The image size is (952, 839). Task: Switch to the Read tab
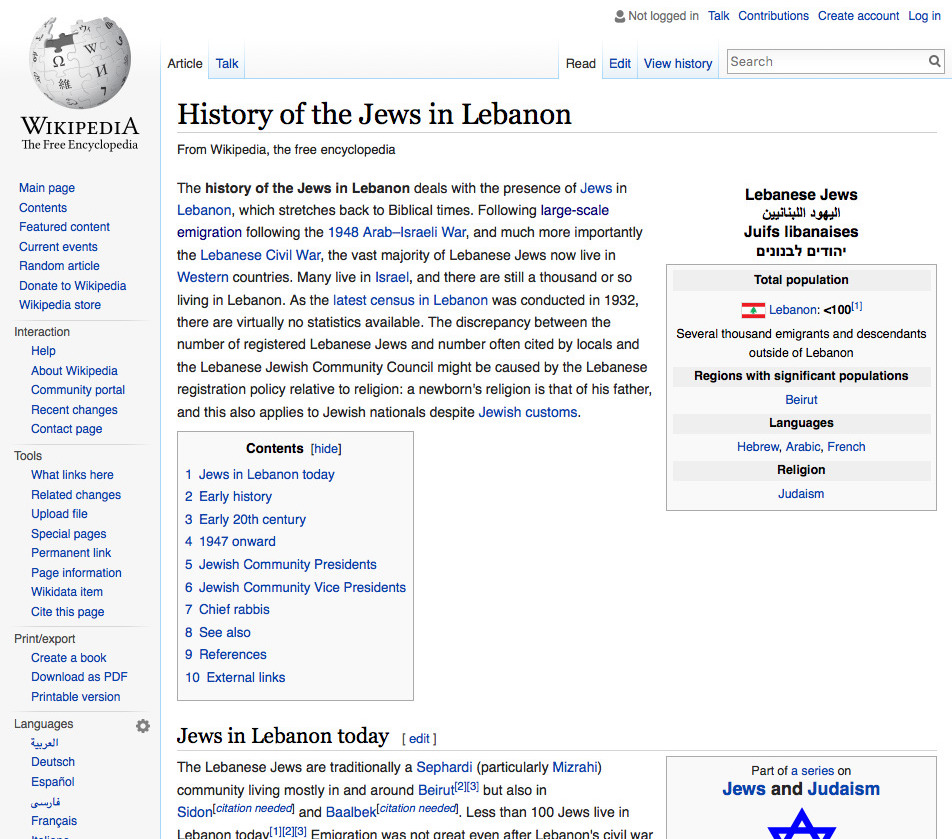pyautogui.click(x=580, y=63)
